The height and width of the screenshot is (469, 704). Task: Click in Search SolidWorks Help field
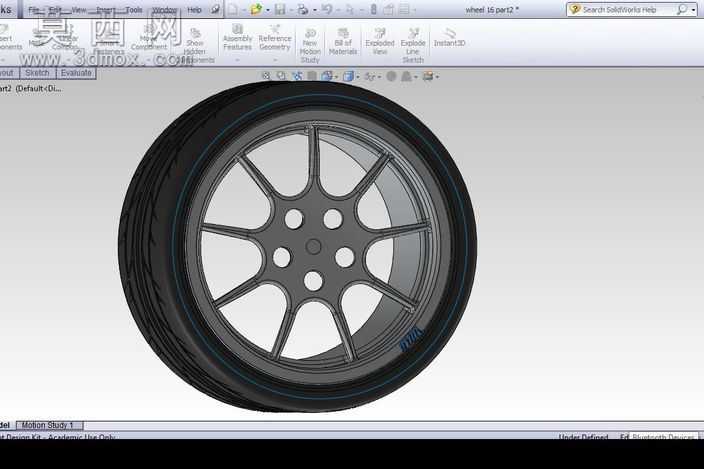click(x=620, y=9)
